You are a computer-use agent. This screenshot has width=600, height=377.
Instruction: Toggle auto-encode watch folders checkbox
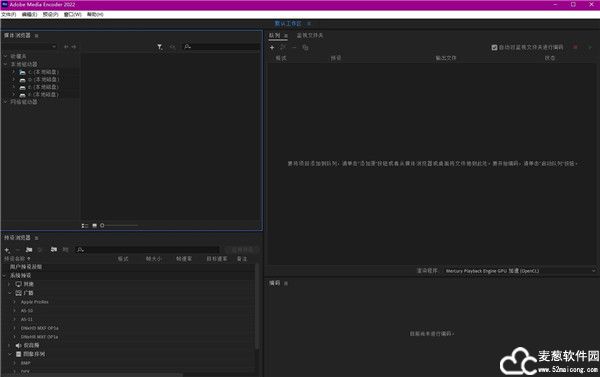tap(494, 47)
